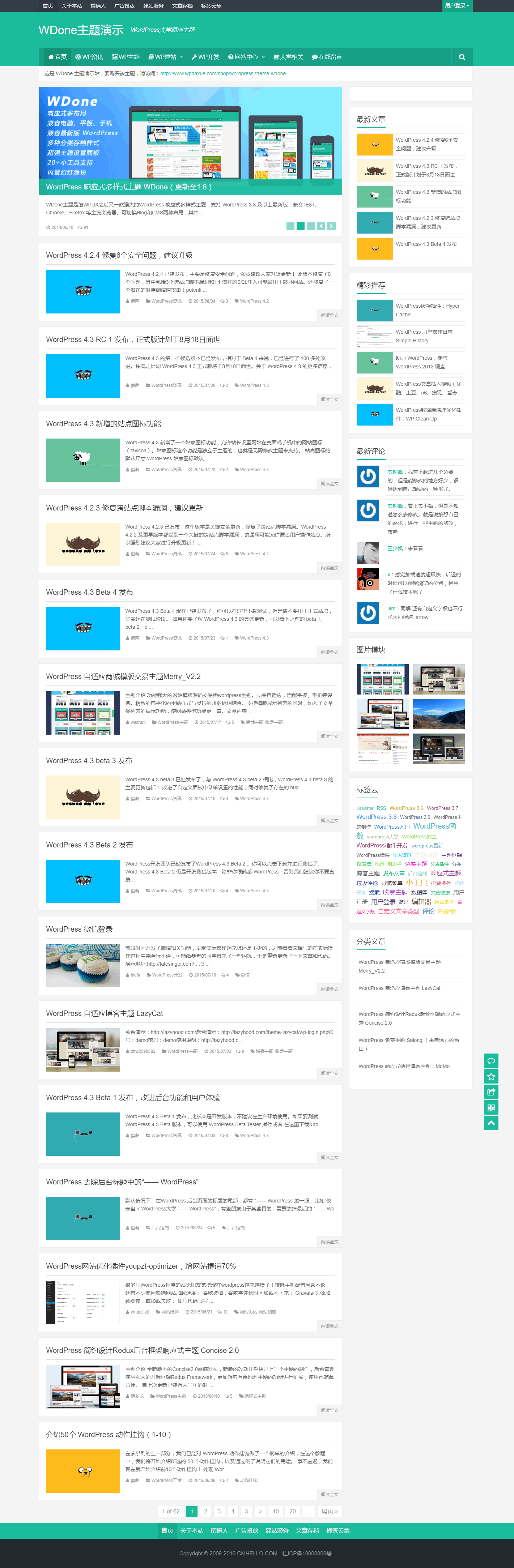Select the second slider indicator square
Image resolution: width=514 pixels, height=1568 pixels.
[300, 226]
